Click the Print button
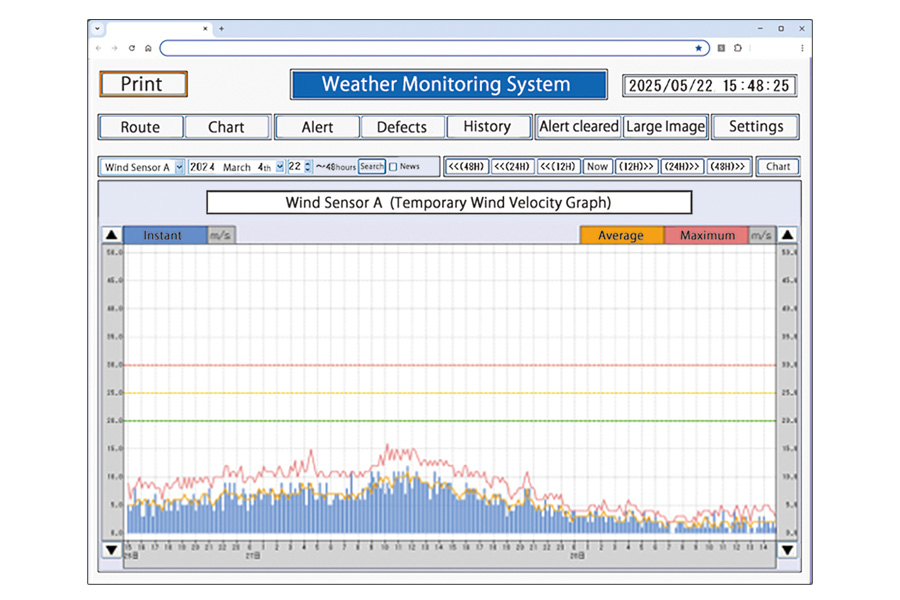 [143, 84]
